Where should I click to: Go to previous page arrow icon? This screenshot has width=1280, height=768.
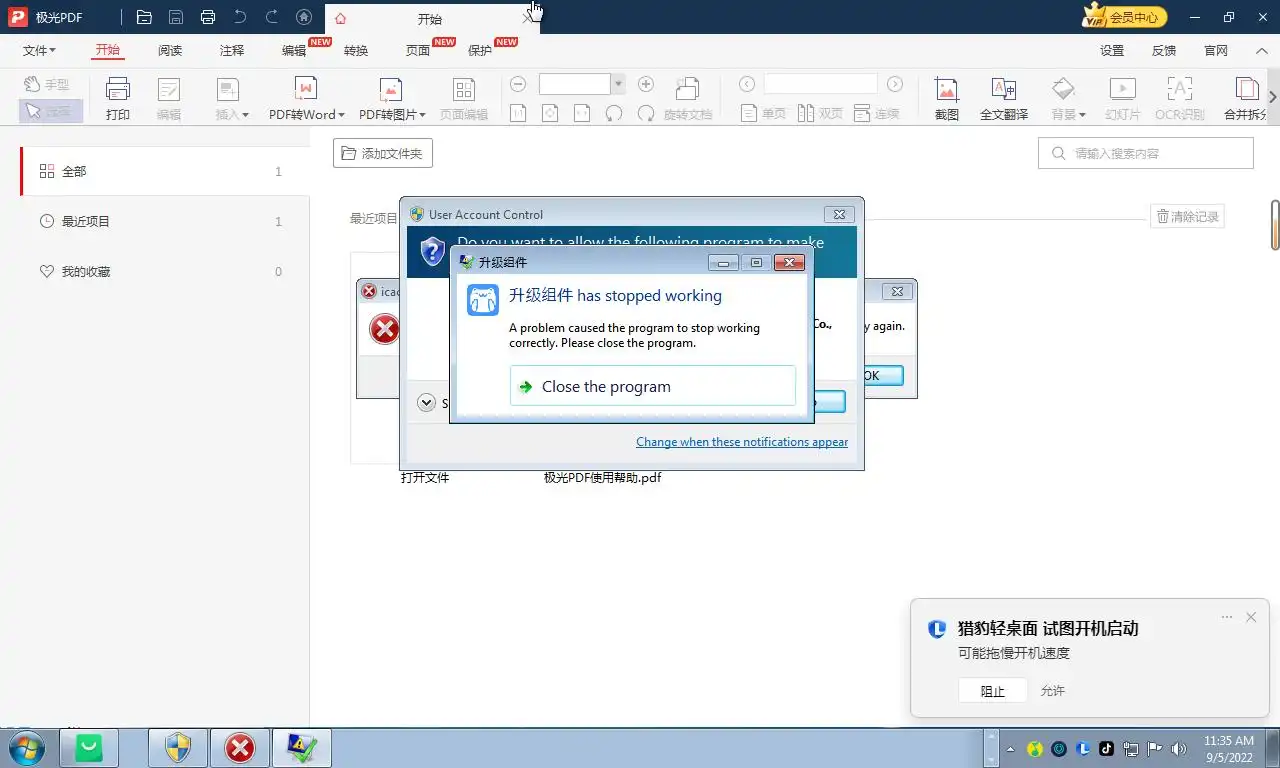[x=746, y=85]
